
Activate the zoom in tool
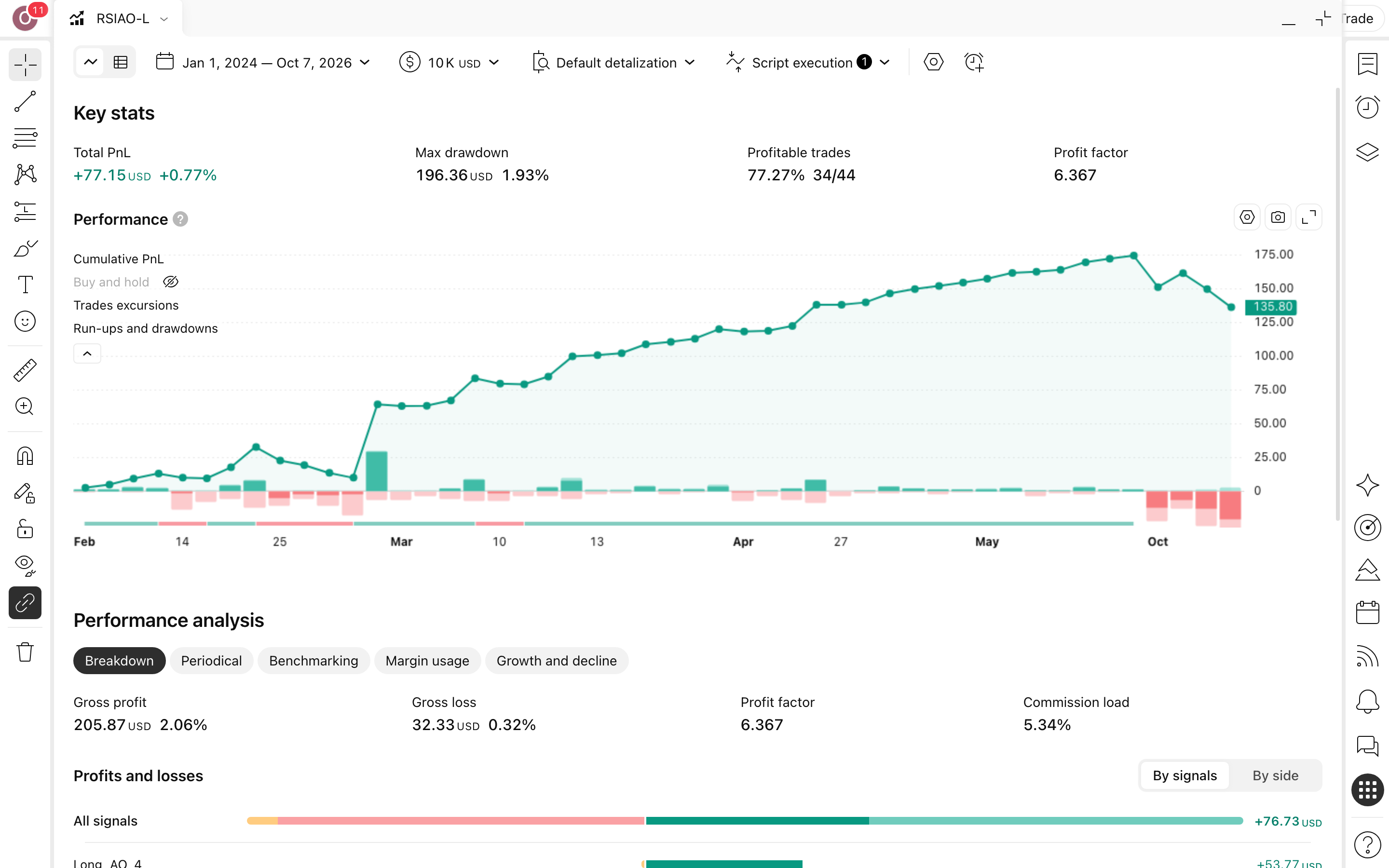[x=25, y=407]
